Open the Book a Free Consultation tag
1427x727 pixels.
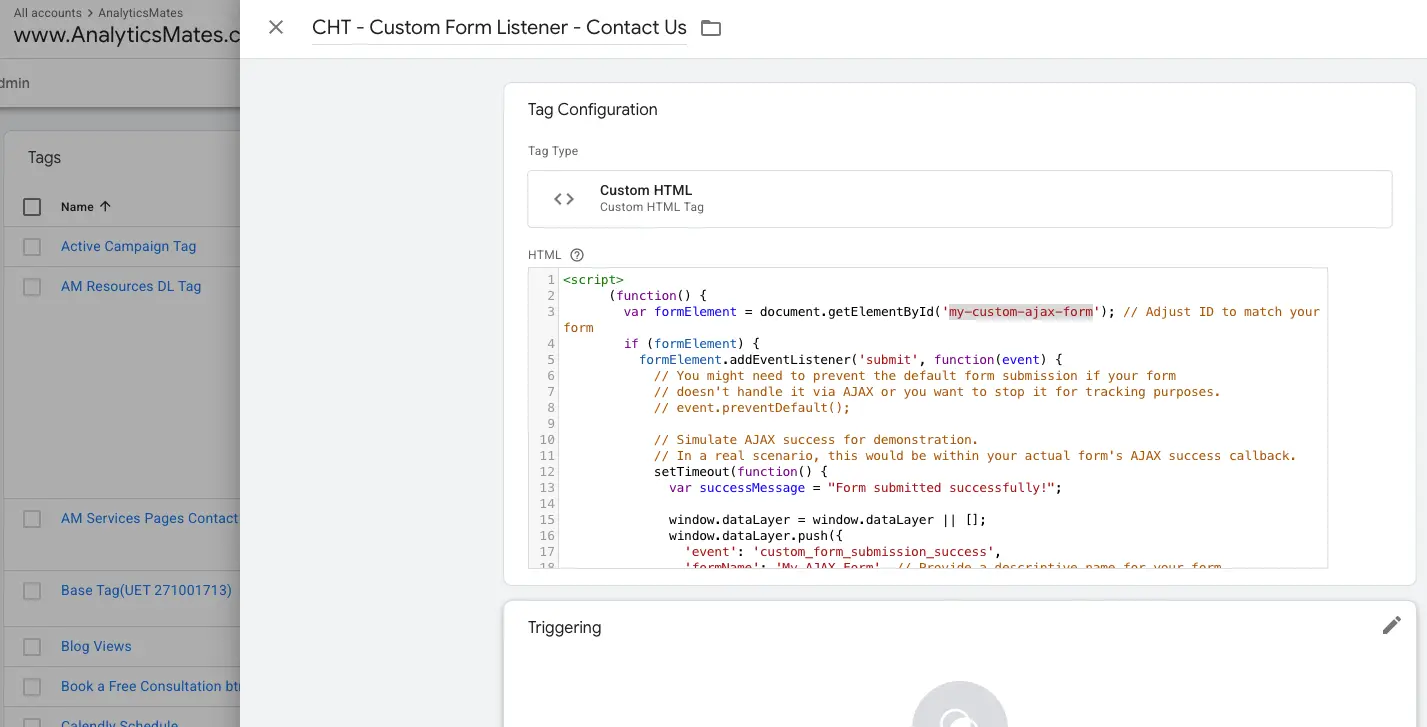pos(150,686)
